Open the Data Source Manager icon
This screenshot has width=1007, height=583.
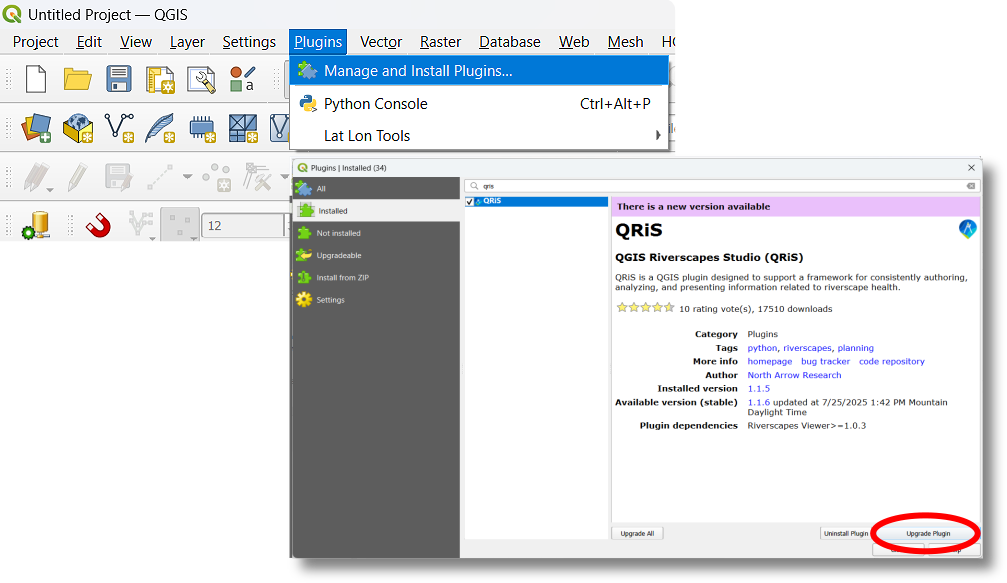pyautogui.click(x=36, y=128)
